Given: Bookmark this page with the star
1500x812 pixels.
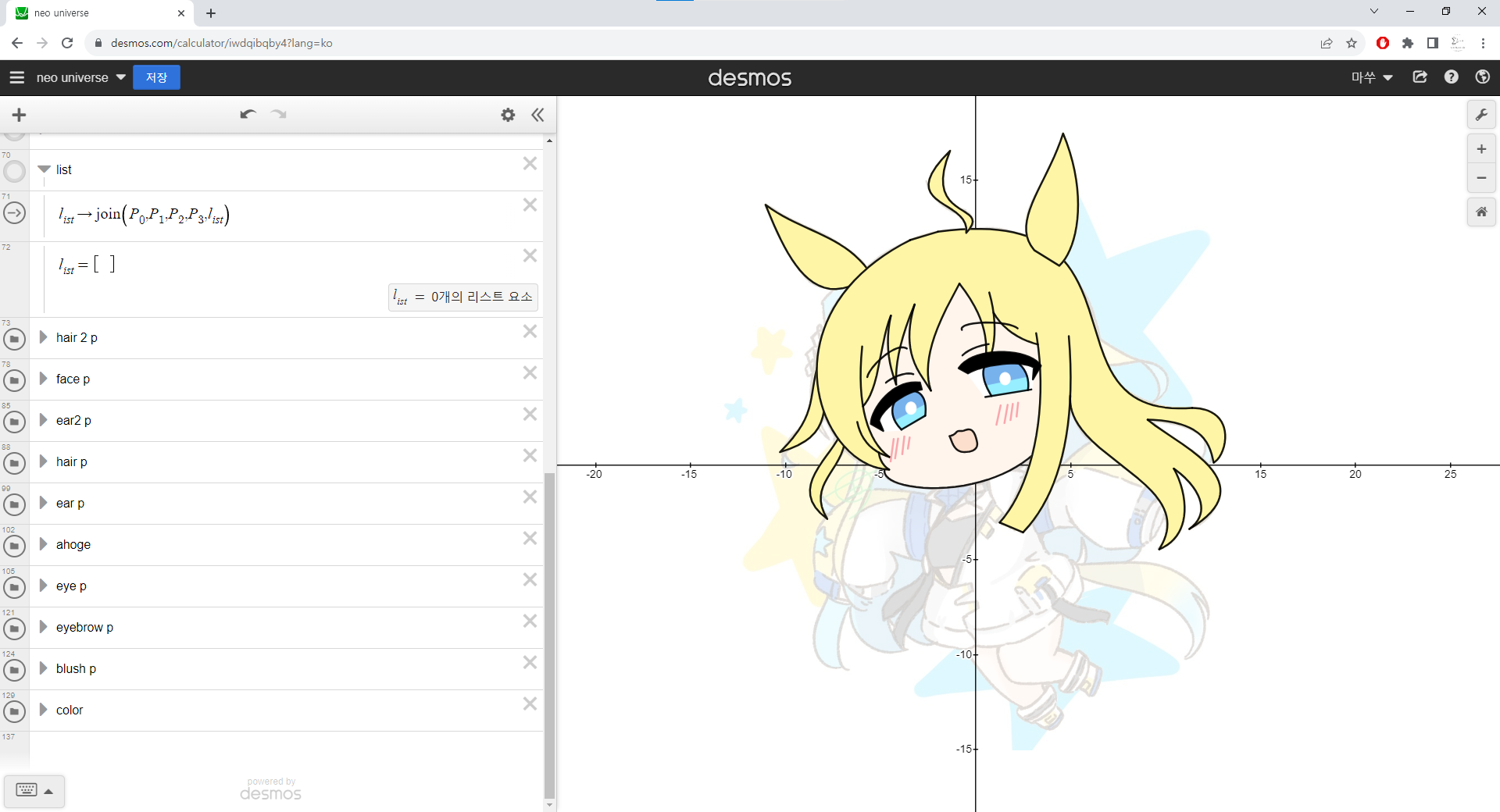Looking at the screenshot, I should click(x=1352, y=43).
